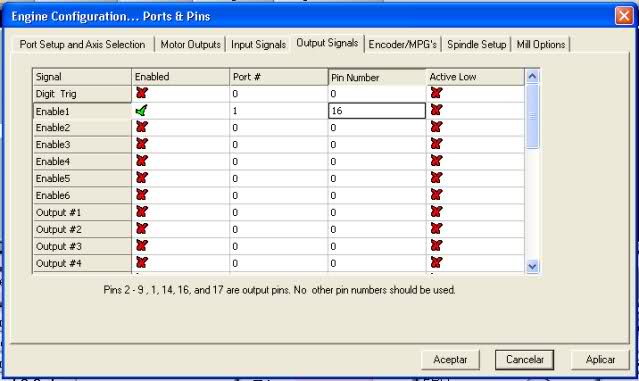Select the Enable4 signal label
Viewport: 639px width, 381px height.
82,162
